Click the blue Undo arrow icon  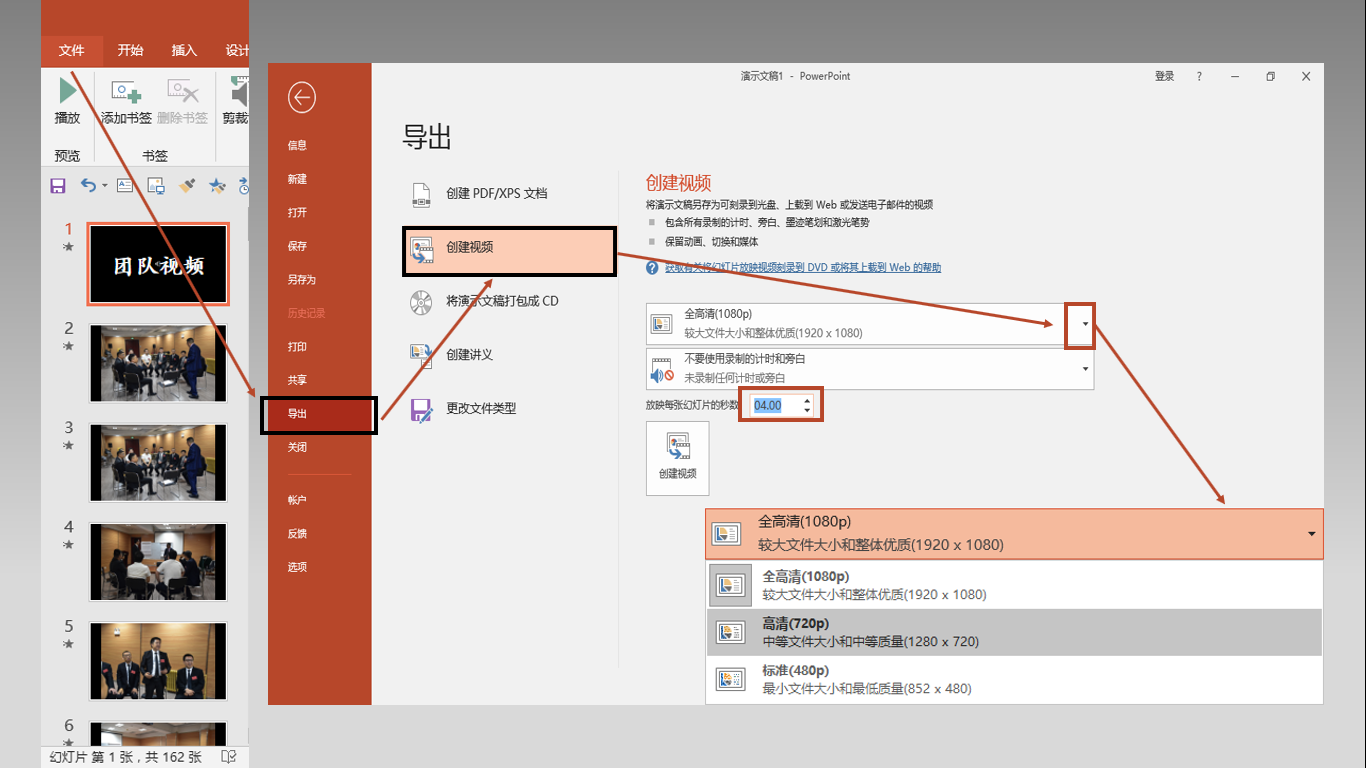[x=88, y=185]
